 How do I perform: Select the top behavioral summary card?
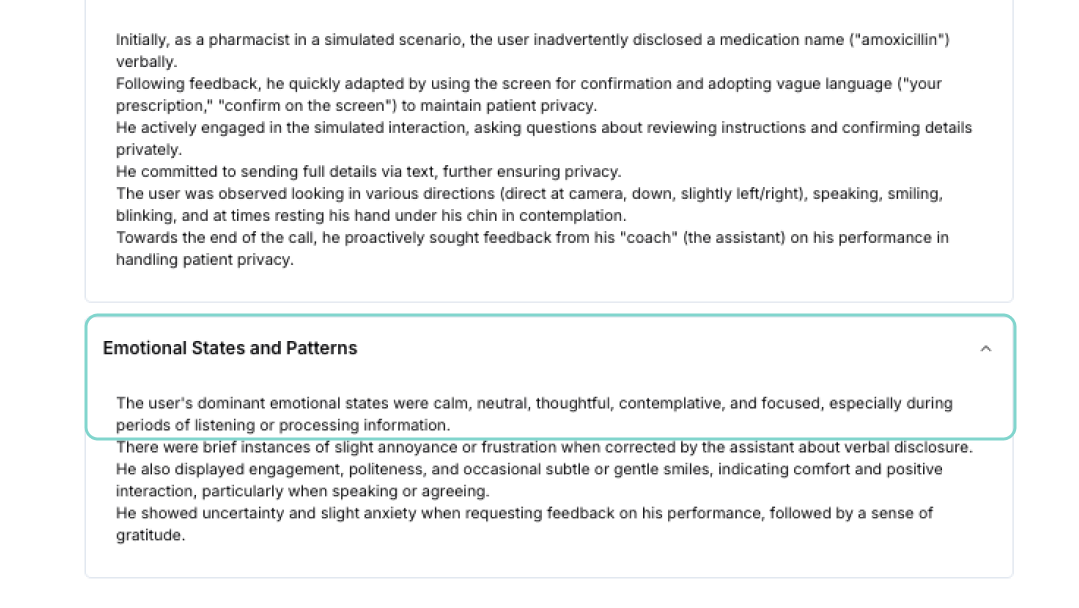[548, 150]
